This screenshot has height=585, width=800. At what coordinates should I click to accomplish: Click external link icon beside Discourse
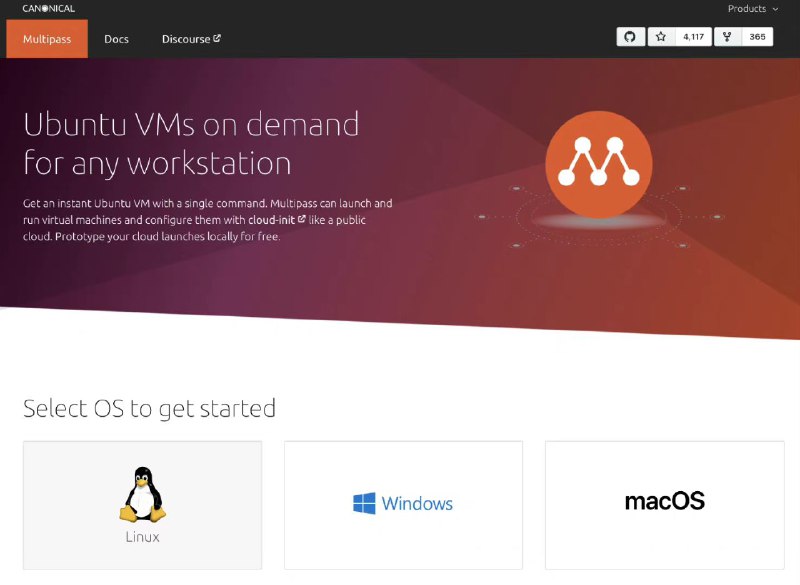(217, 39)
